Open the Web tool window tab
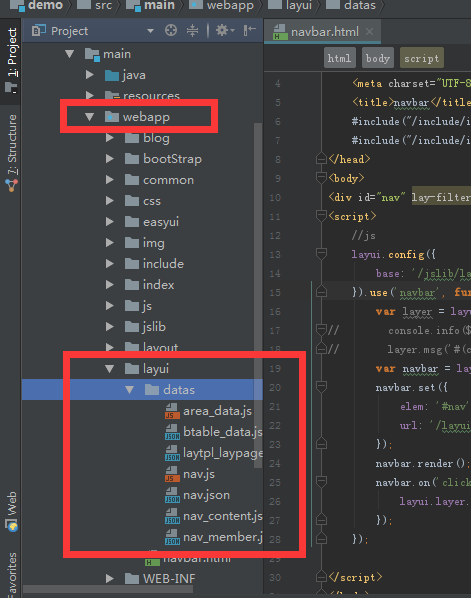The image size is (471, 598). (x=11, y=511)
